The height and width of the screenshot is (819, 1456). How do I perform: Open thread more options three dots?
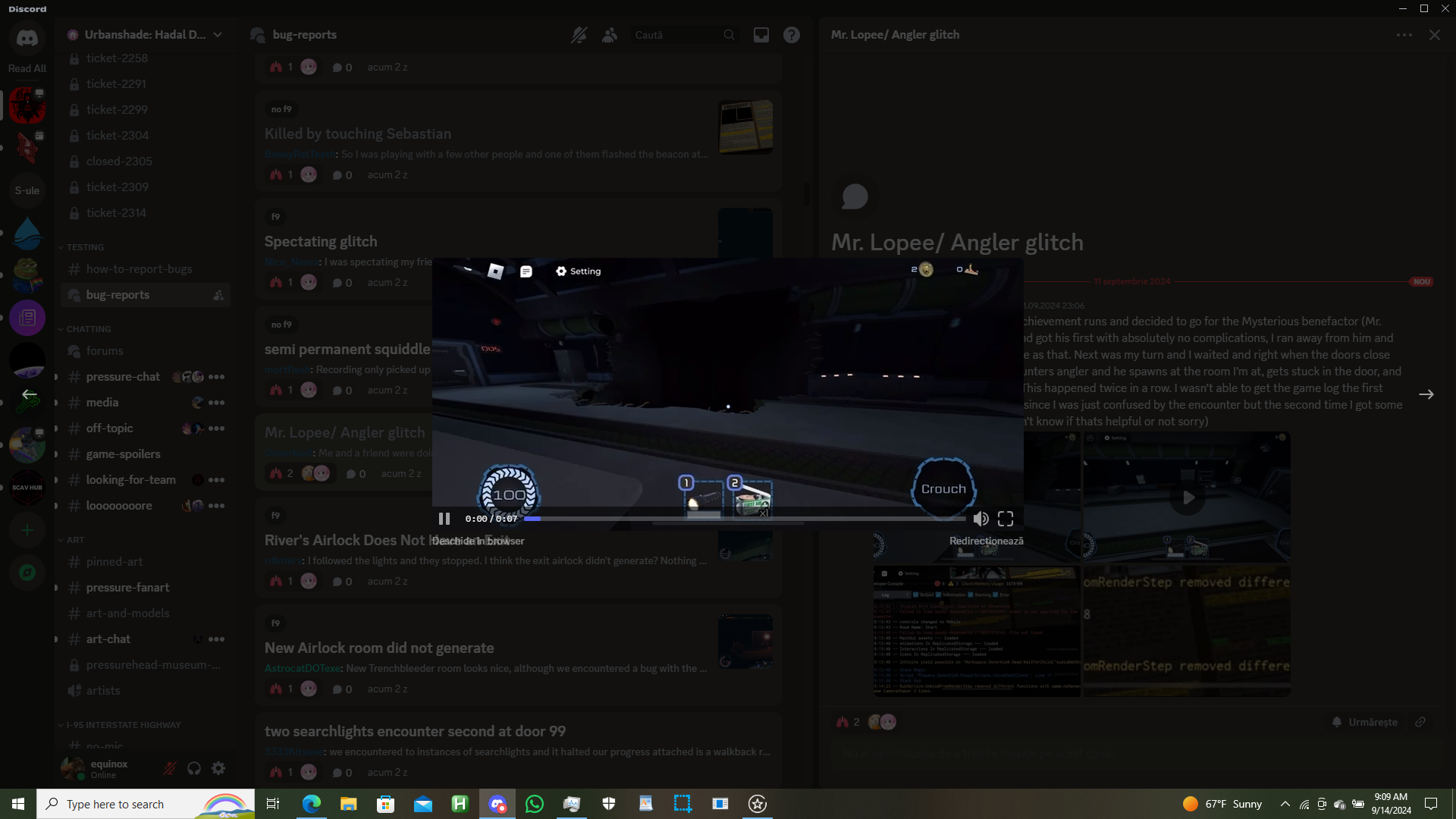coord(1404,35)
